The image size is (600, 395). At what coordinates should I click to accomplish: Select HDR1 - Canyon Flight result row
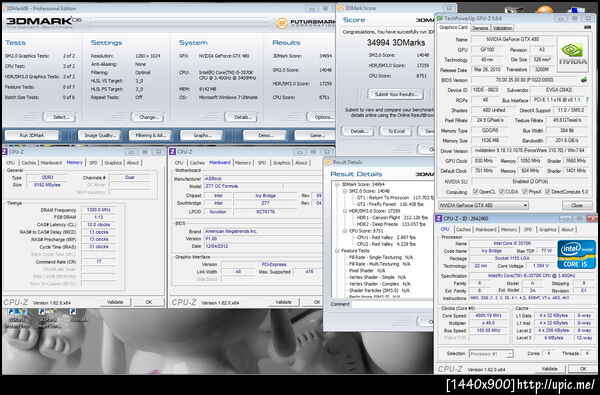pyautogui.click(x=392, y=217)
